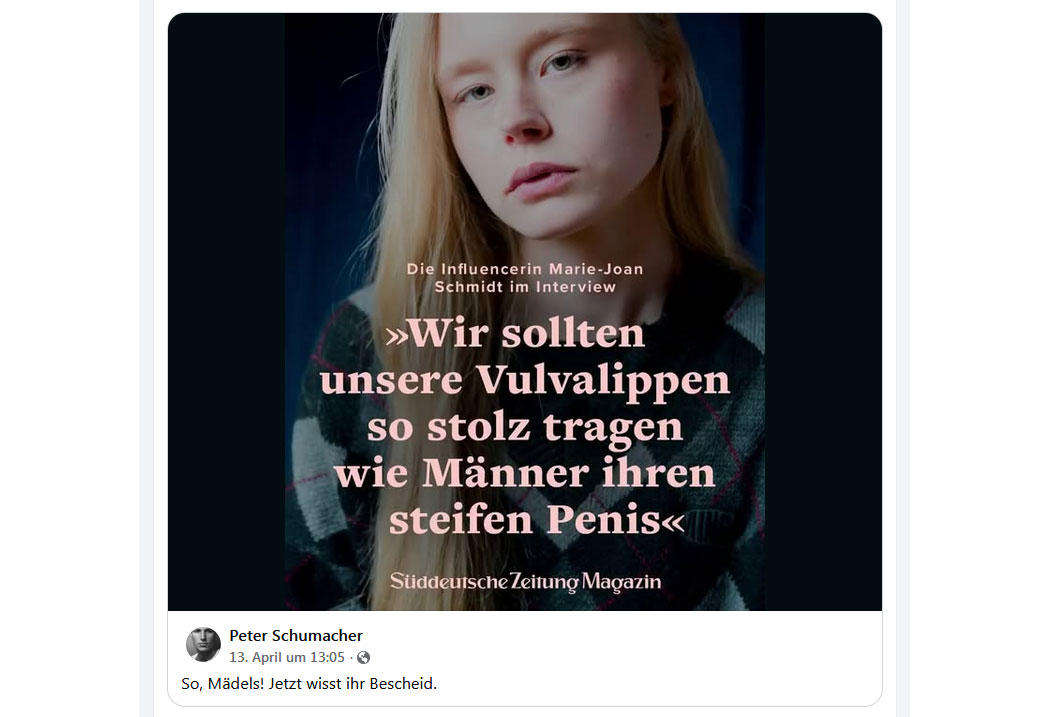Screen dimensions: 1050x717
Task: Click the subtitle Die Influencerin Marie-Joan Schmidt im Interview
Action: [x=525, y=278]
